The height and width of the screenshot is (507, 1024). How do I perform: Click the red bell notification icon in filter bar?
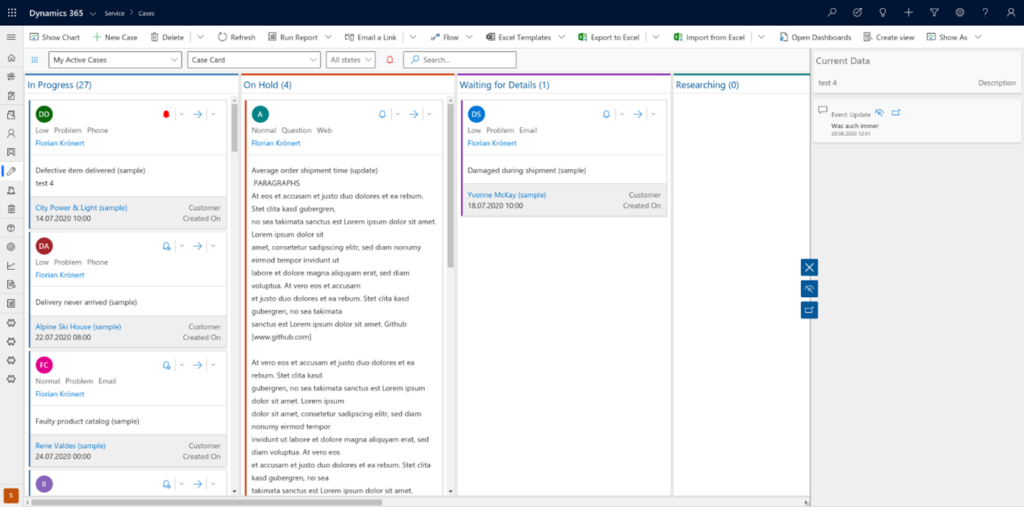point(390,59)
